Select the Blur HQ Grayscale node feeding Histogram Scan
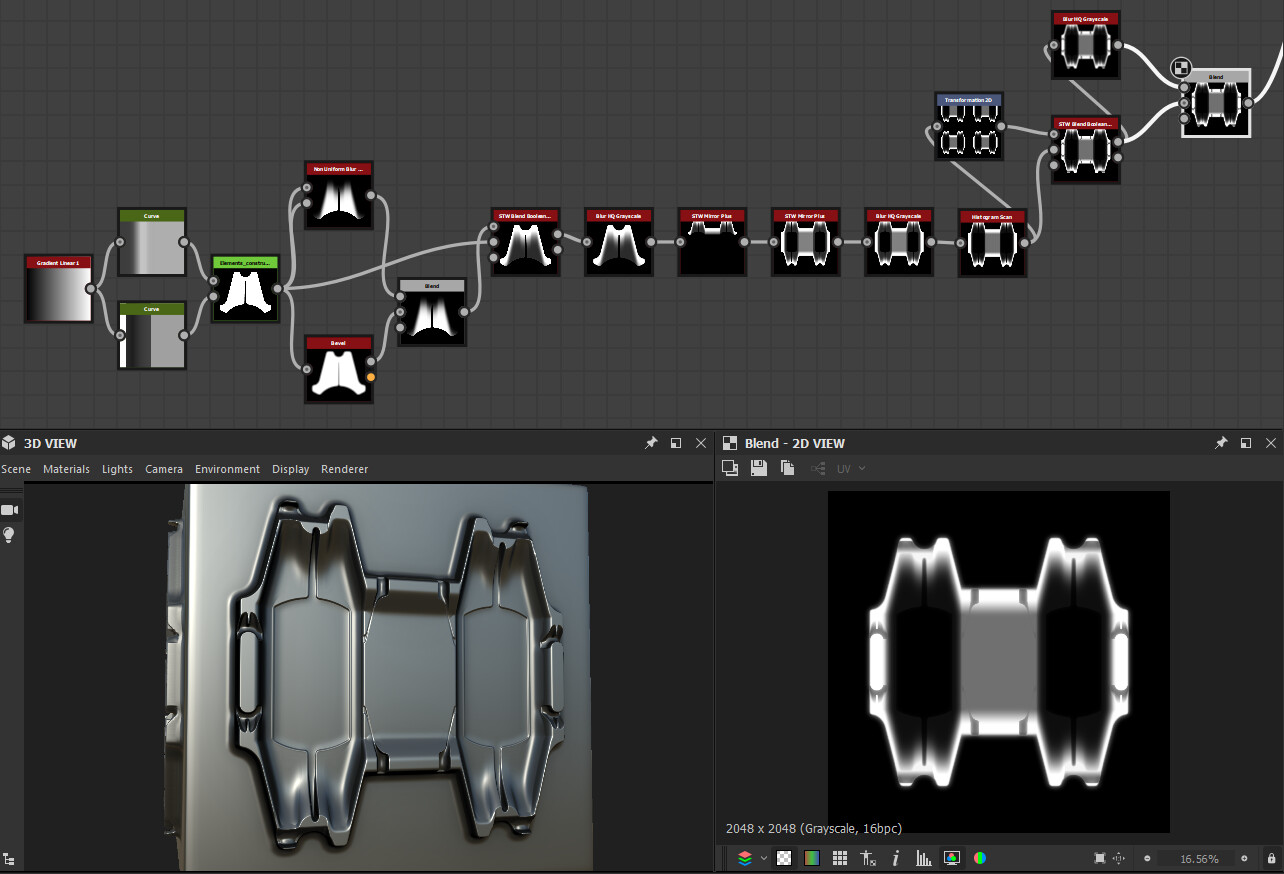This screenshot has width=1284, height=874. [x=898, y=243]
